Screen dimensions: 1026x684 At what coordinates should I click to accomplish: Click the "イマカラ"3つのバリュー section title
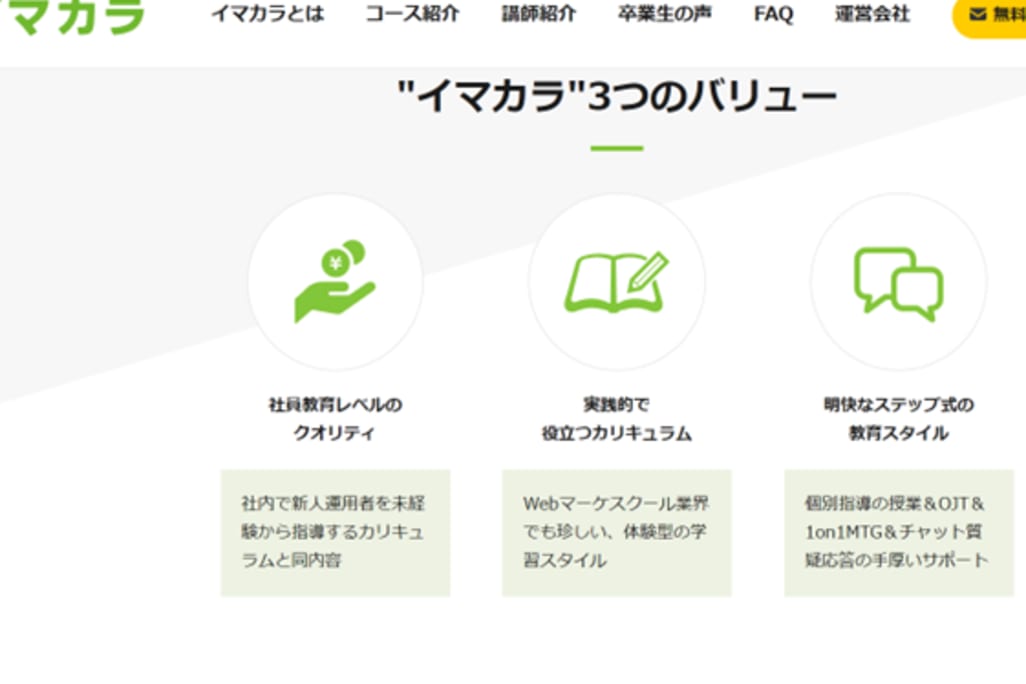(x=616, y=97)
